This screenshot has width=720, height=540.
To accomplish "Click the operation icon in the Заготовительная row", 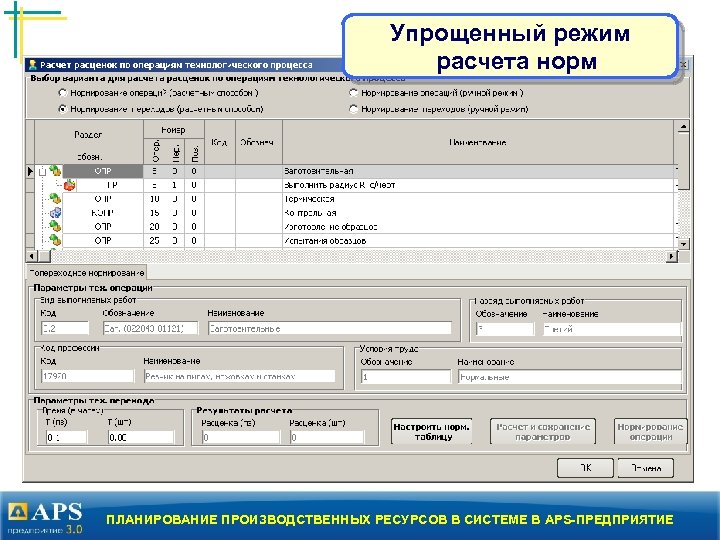I will pos(55,171).
